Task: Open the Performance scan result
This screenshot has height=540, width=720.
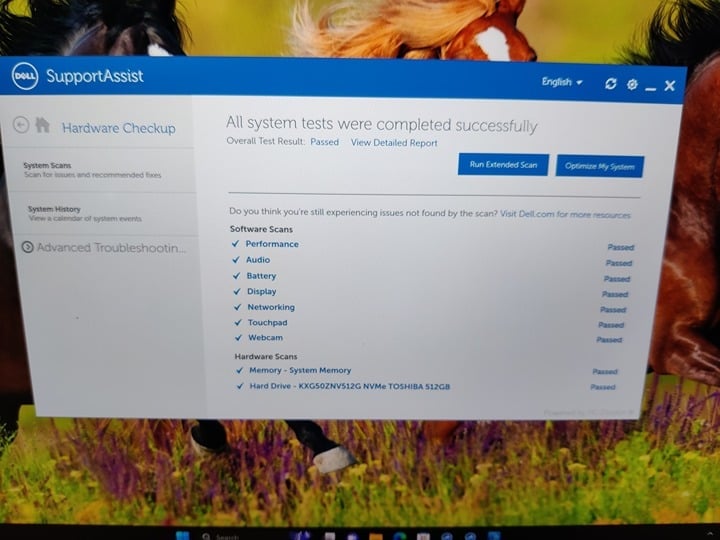Action: tap(272, 244)
